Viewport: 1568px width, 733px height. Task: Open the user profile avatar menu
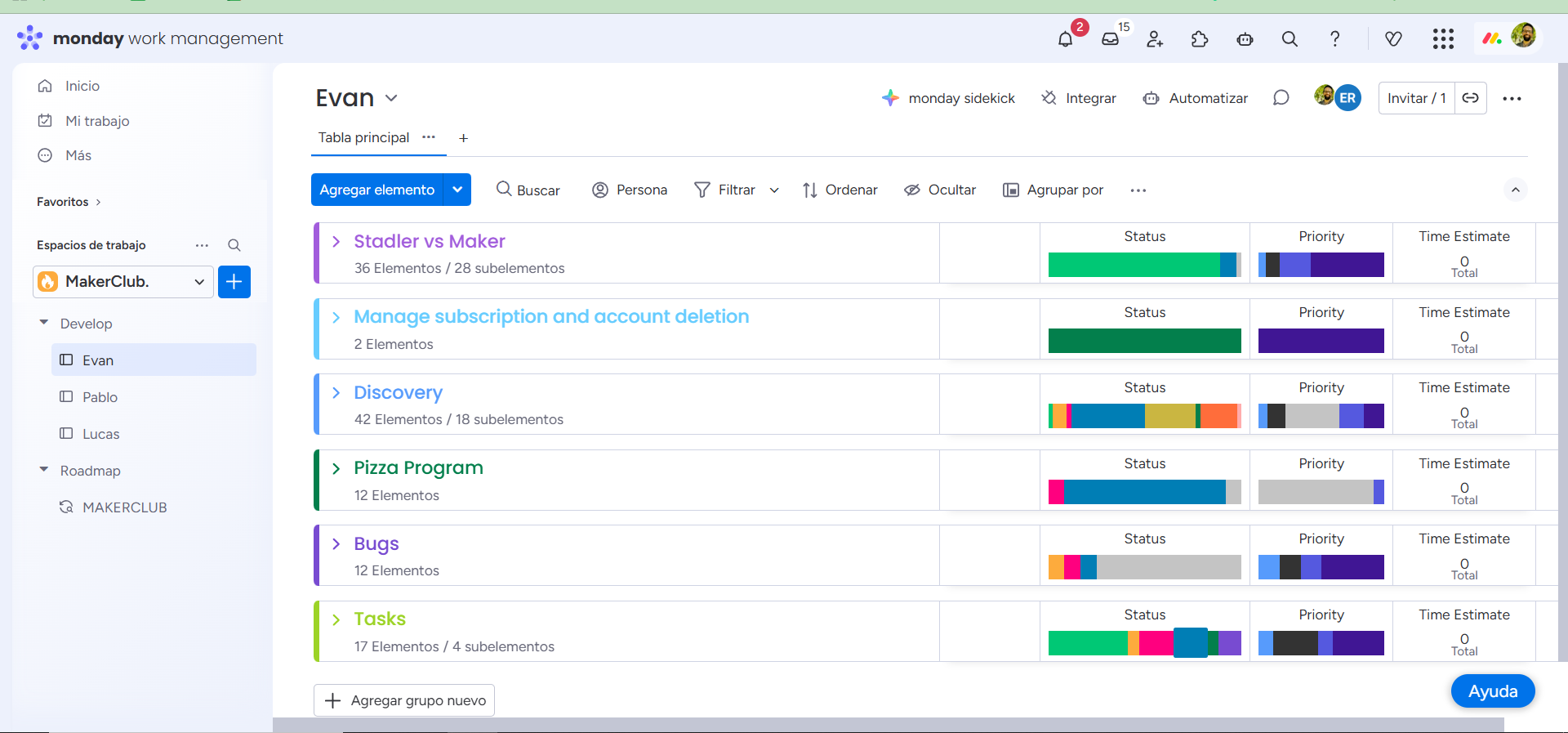tap(1523, 35)
